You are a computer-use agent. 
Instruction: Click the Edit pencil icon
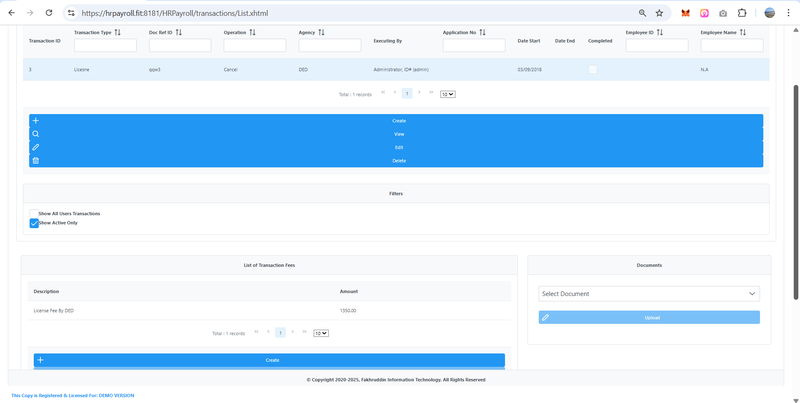point(36,147)
